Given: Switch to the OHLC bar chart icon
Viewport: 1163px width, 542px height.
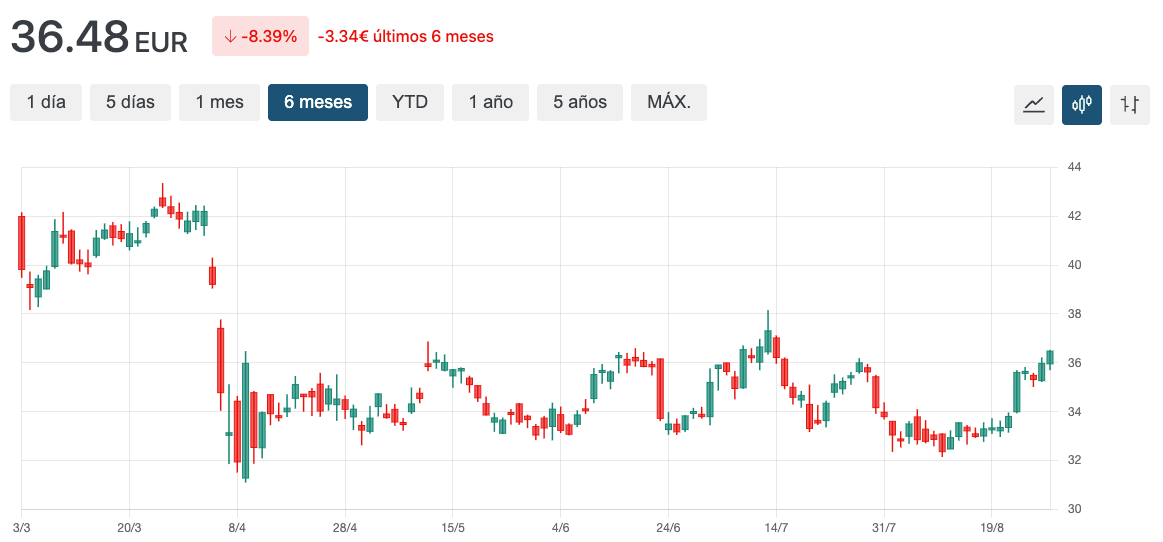Looking at the screenshot, I should (x=1130, y=104).
